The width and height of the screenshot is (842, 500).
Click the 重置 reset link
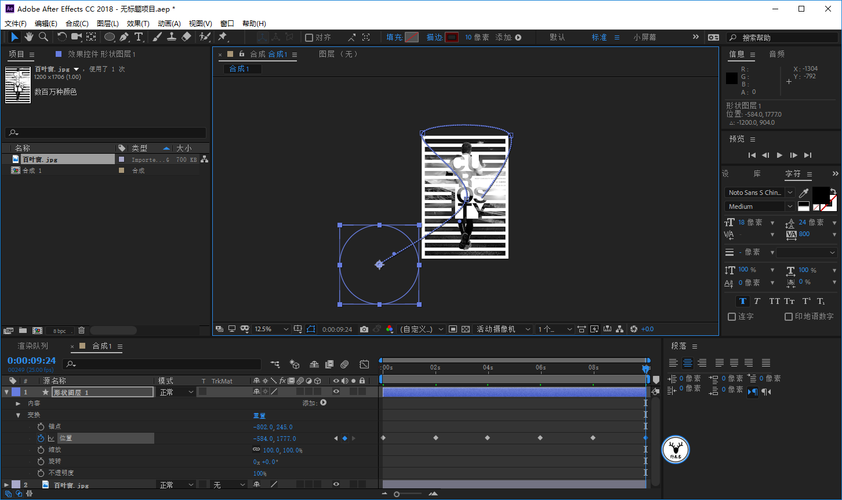[259, 415]
